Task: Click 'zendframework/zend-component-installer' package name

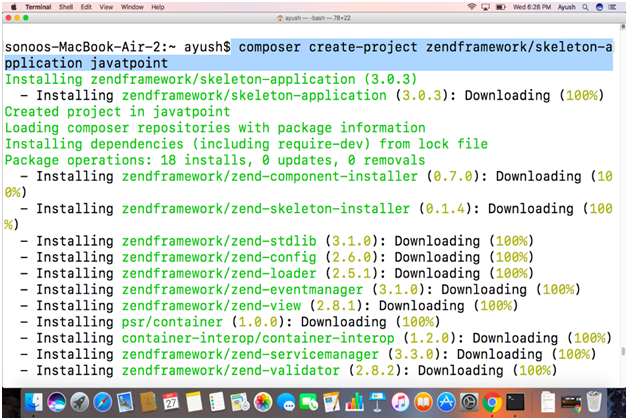Action: click(x=270, y=176)
